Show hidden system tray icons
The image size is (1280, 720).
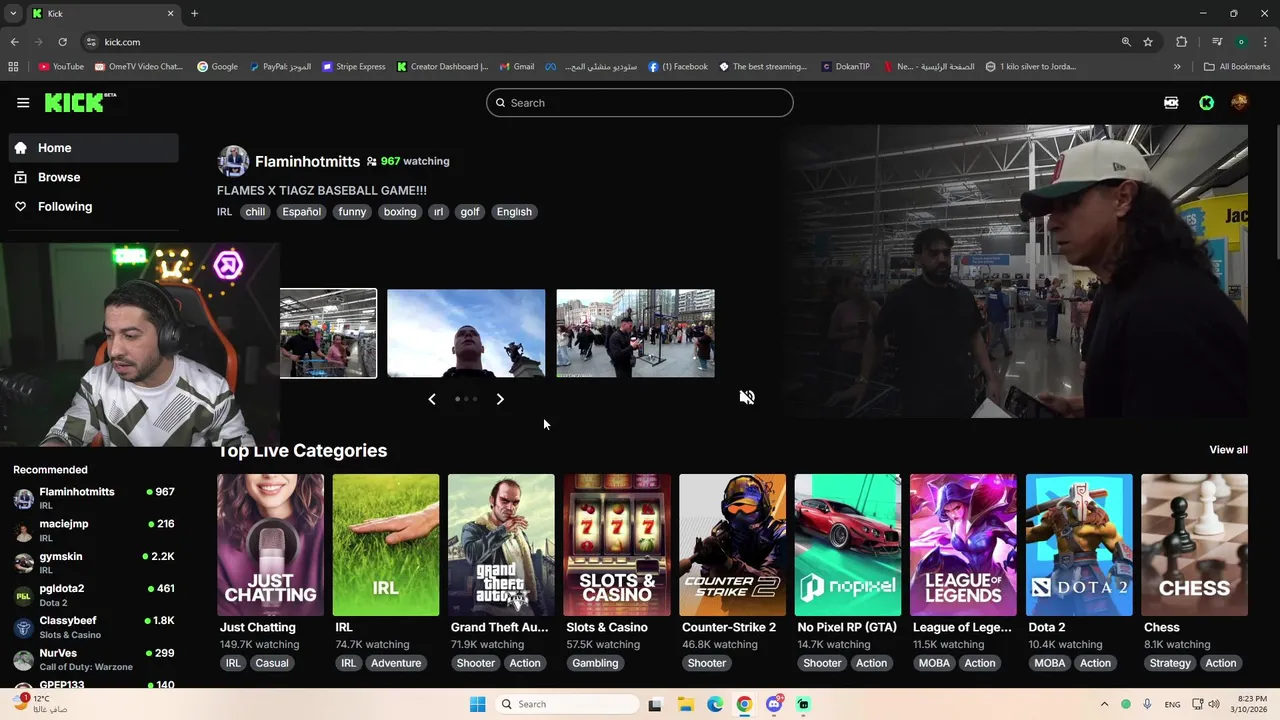coord(1104,704)
